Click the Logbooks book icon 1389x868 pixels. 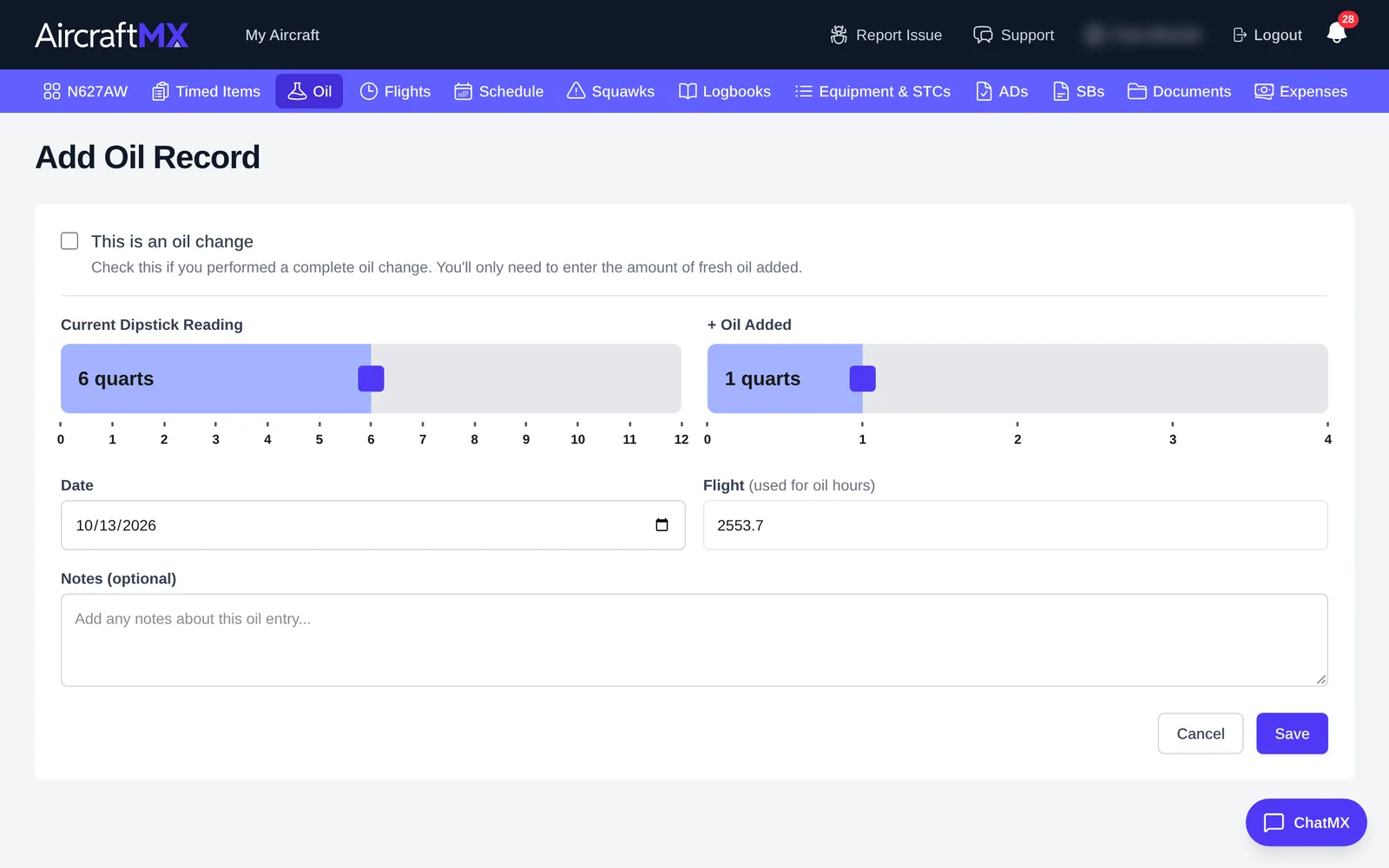[688, 91]
